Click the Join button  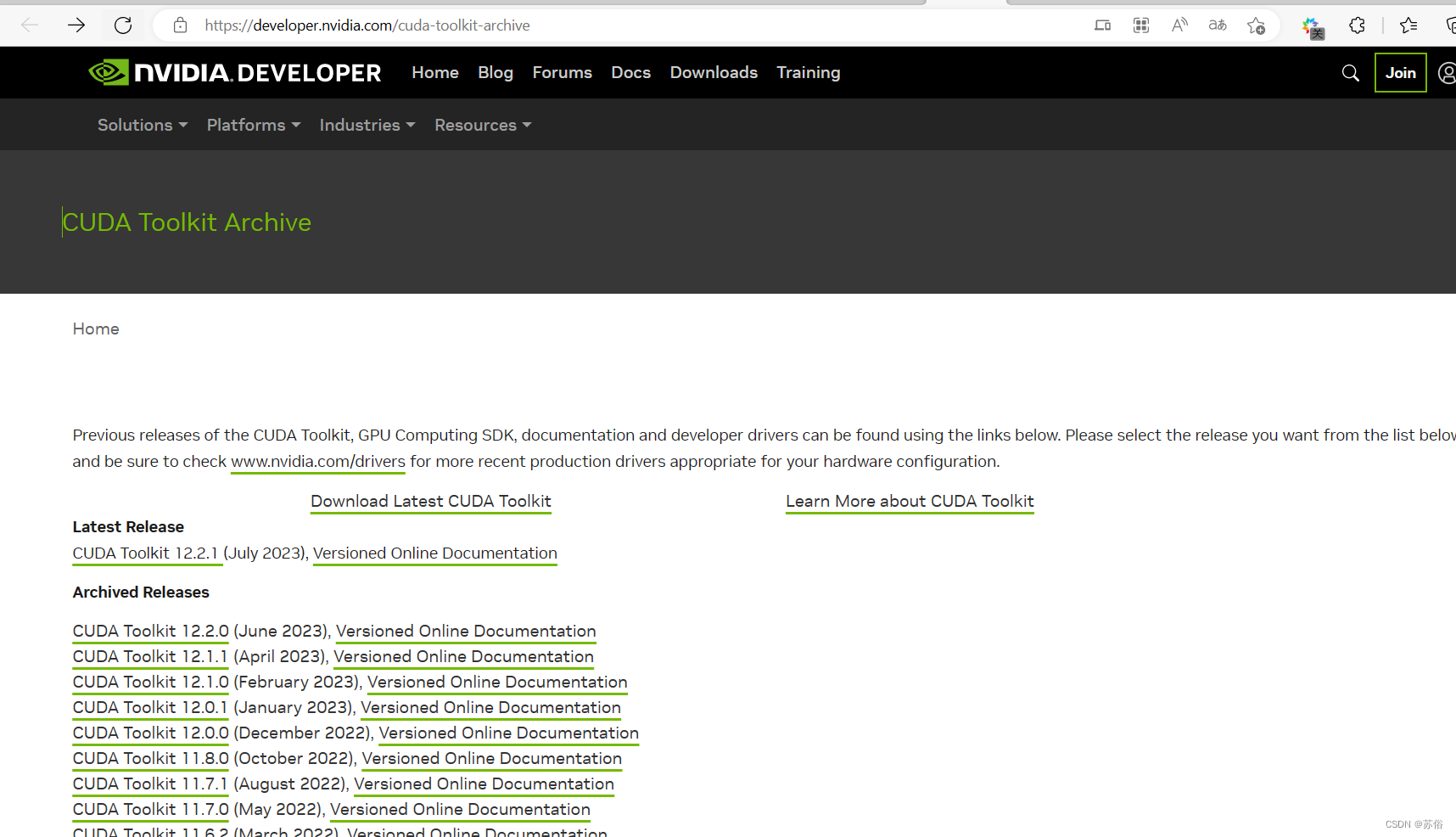(1400, 72)
